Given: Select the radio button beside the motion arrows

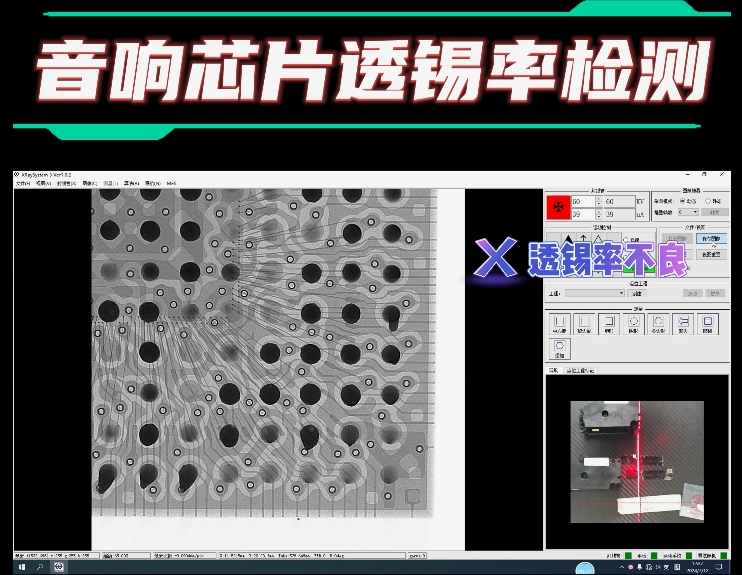Looking at the screenshot, I should point(626,240).
